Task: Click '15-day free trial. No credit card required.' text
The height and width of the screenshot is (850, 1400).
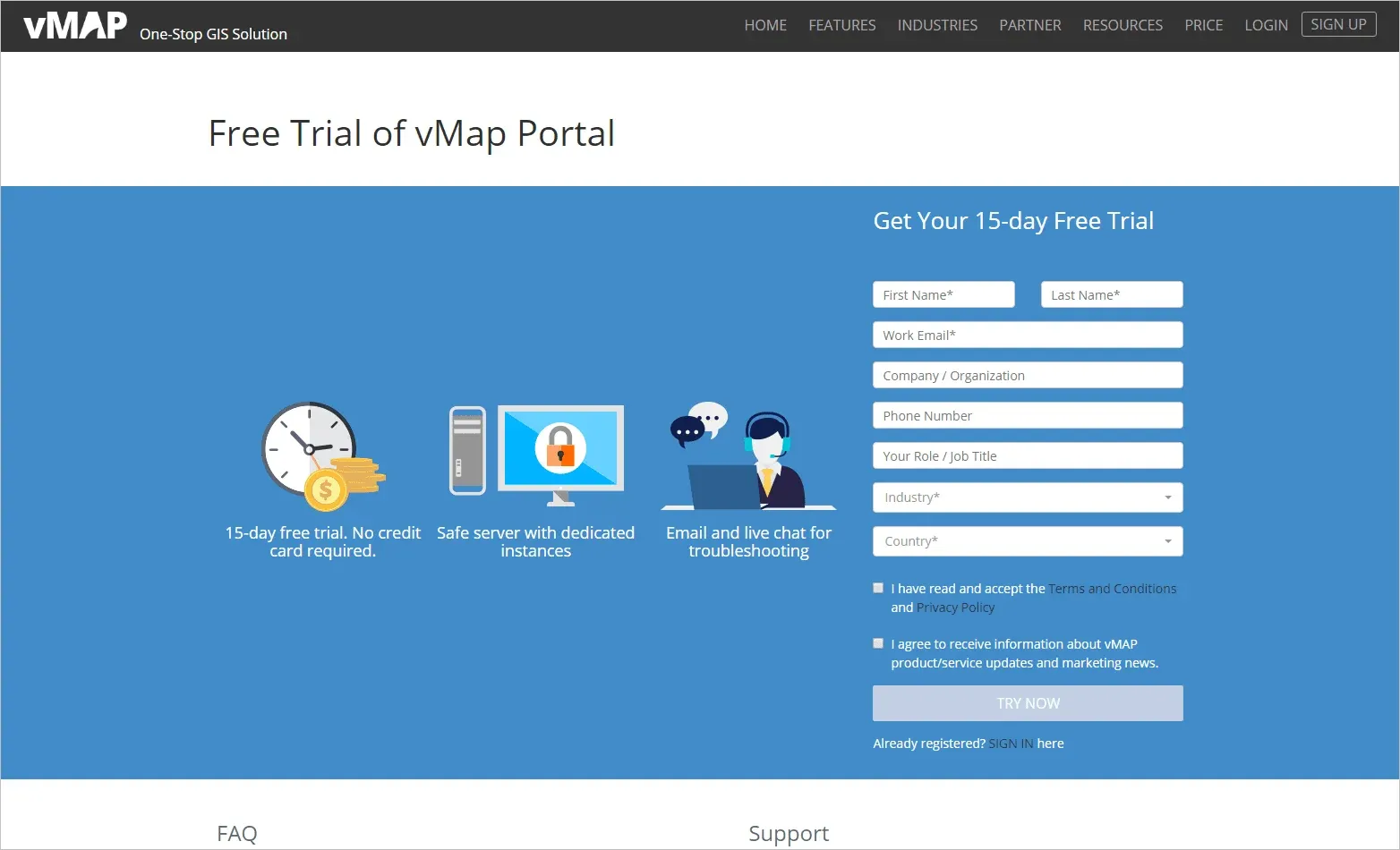Action: click(x=322, y=541)
